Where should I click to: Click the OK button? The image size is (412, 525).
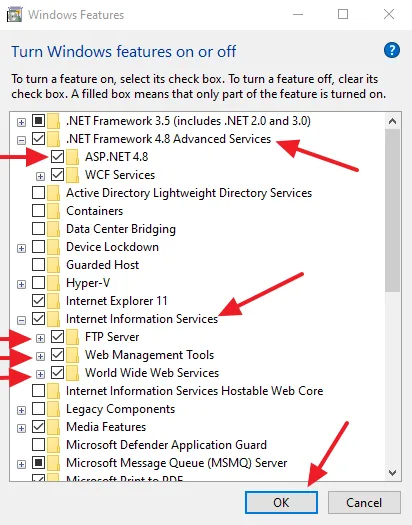click(281, 502)
